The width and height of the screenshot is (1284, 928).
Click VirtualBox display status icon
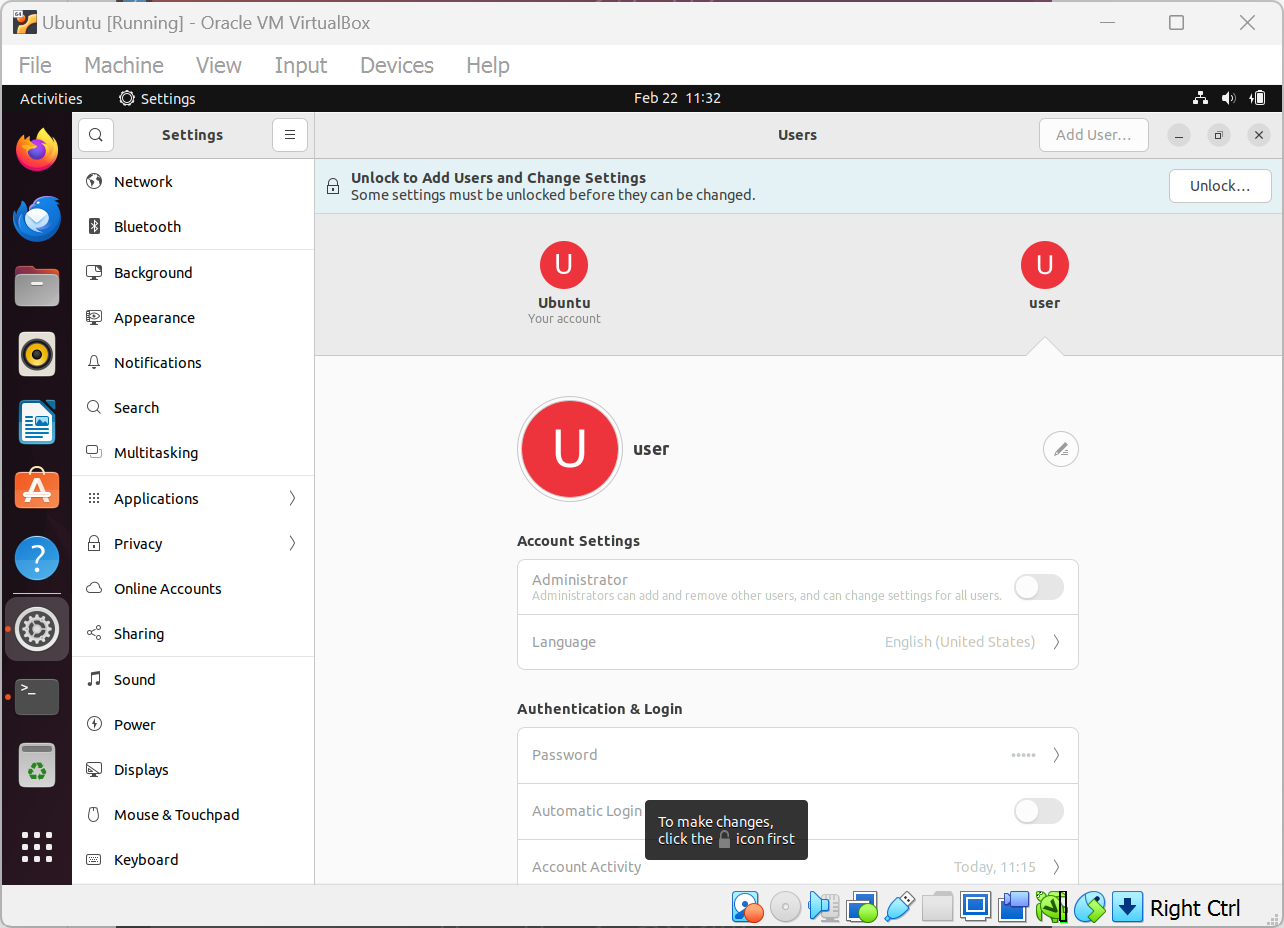click(x=975, y=907)
